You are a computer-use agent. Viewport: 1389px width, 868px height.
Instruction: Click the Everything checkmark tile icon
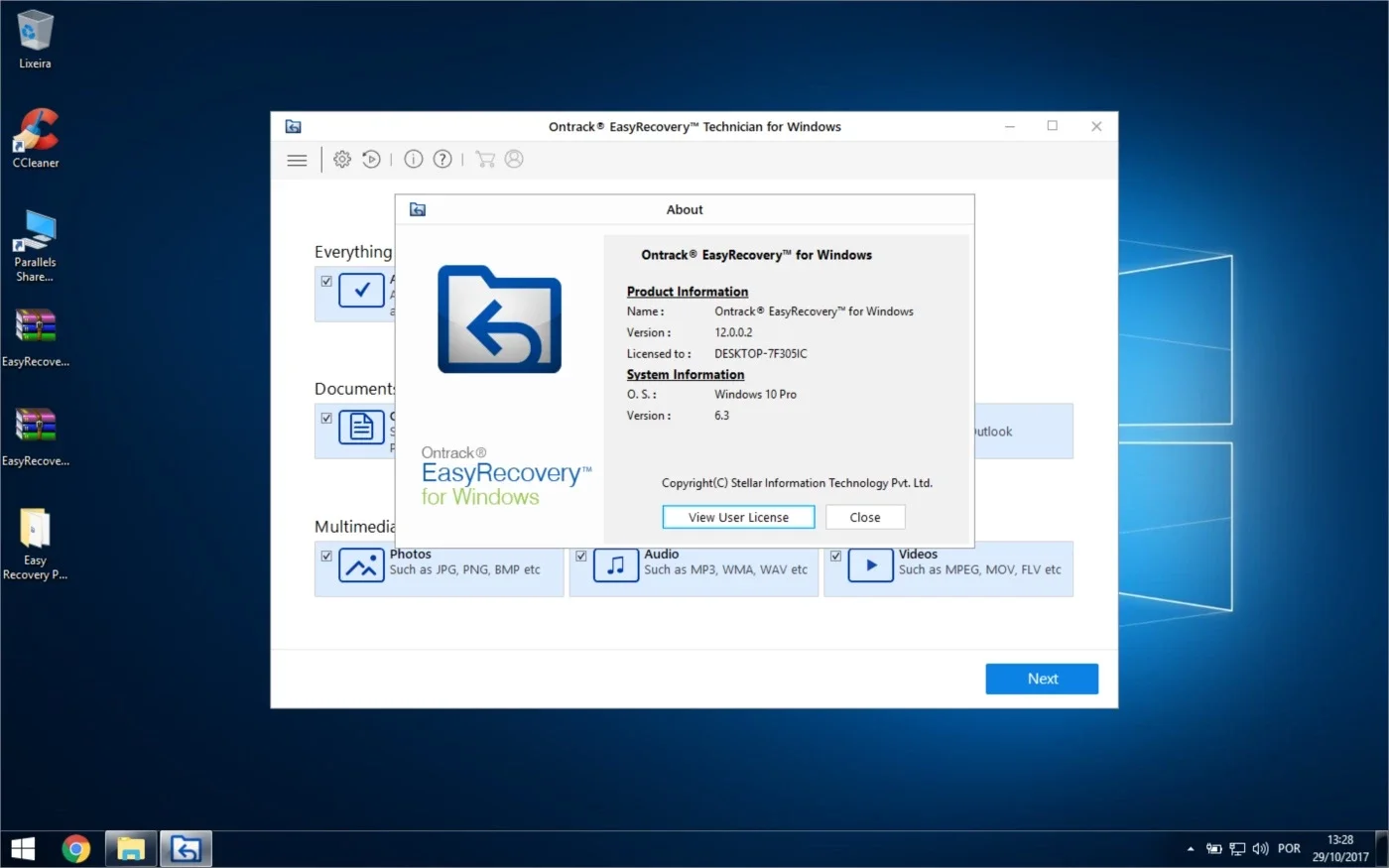(x=361, y=291)
